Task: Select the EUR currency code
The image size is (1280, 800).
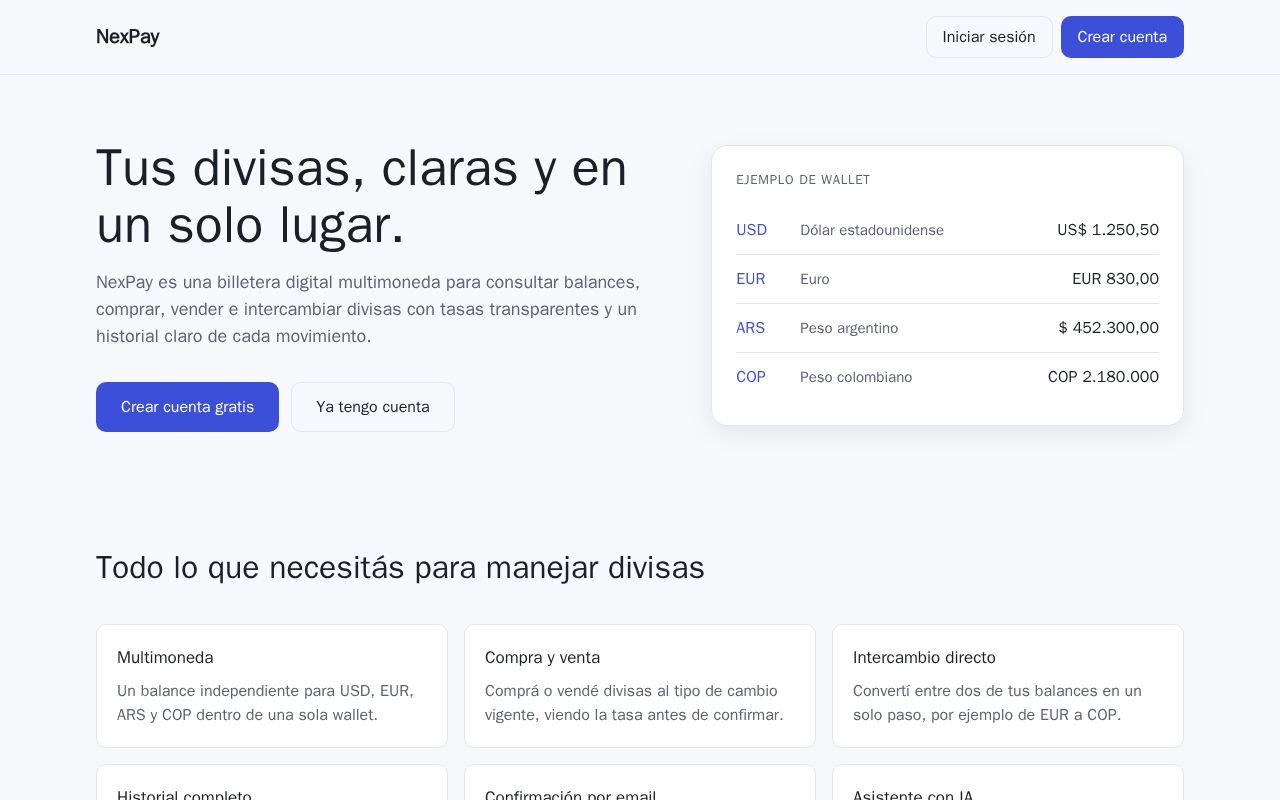Action: 751,279
